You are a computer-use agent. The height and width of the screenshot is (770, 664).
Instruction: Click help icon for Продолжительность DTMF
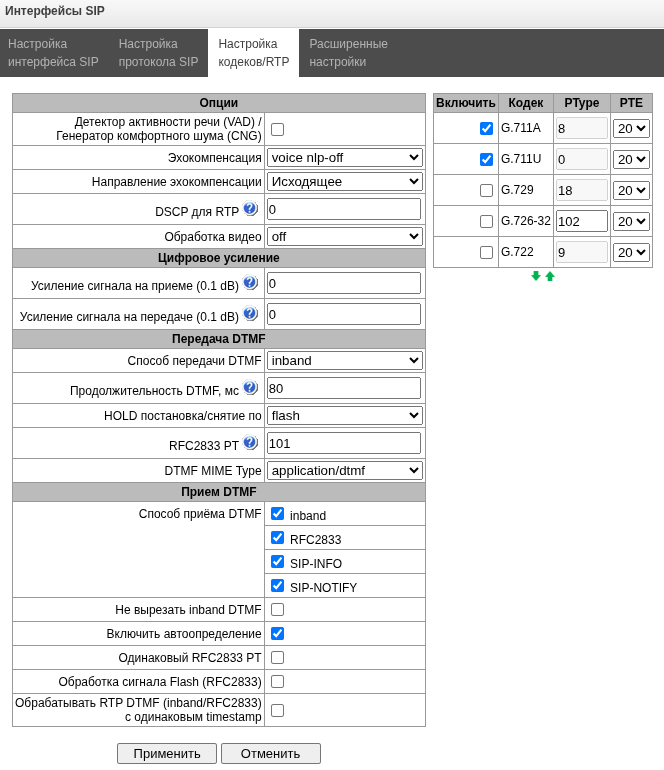(x=250, y=388)
